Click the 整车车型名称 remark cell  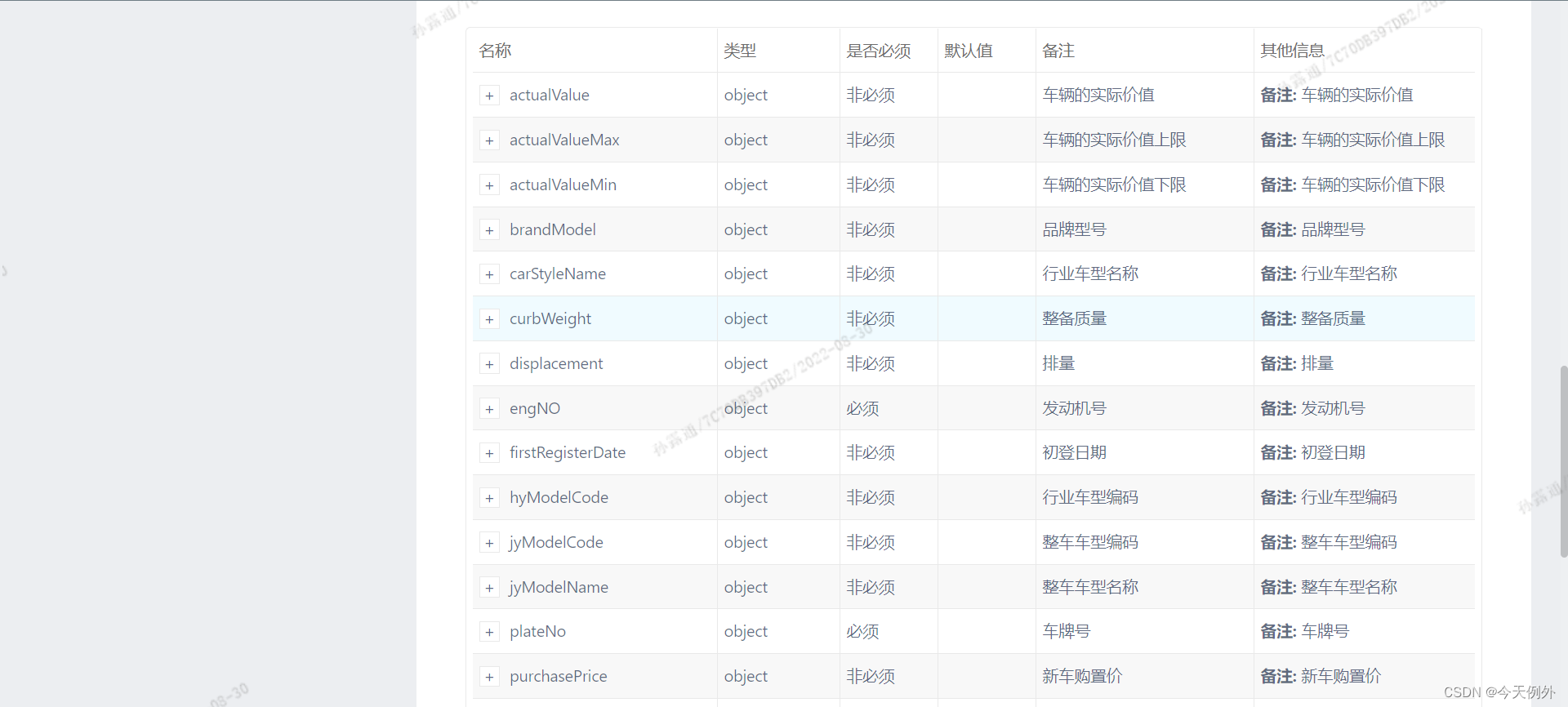click(1090, 587)
